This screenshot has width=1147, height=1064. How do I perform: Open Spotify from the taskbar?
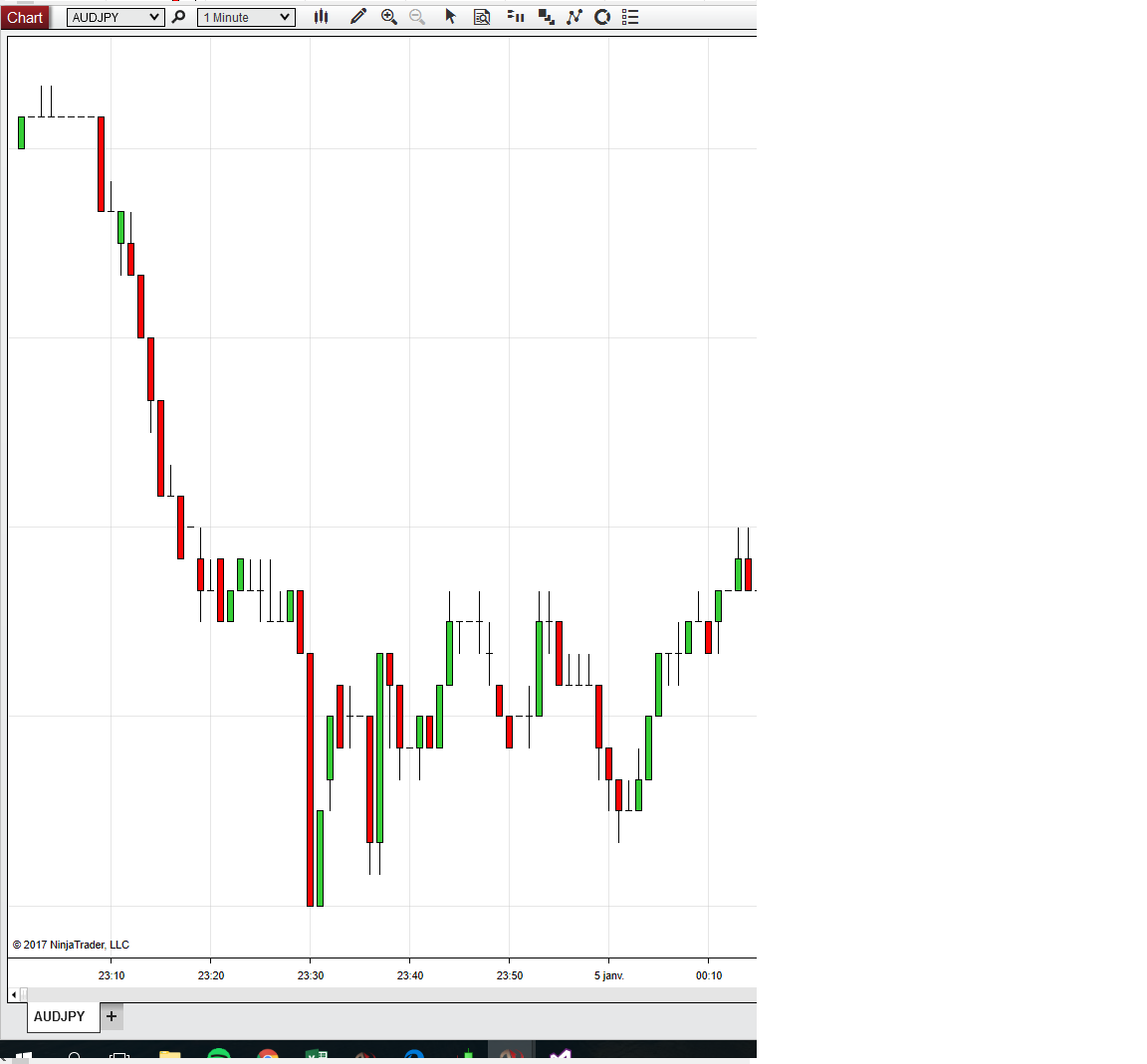(x=219, y=1055)
